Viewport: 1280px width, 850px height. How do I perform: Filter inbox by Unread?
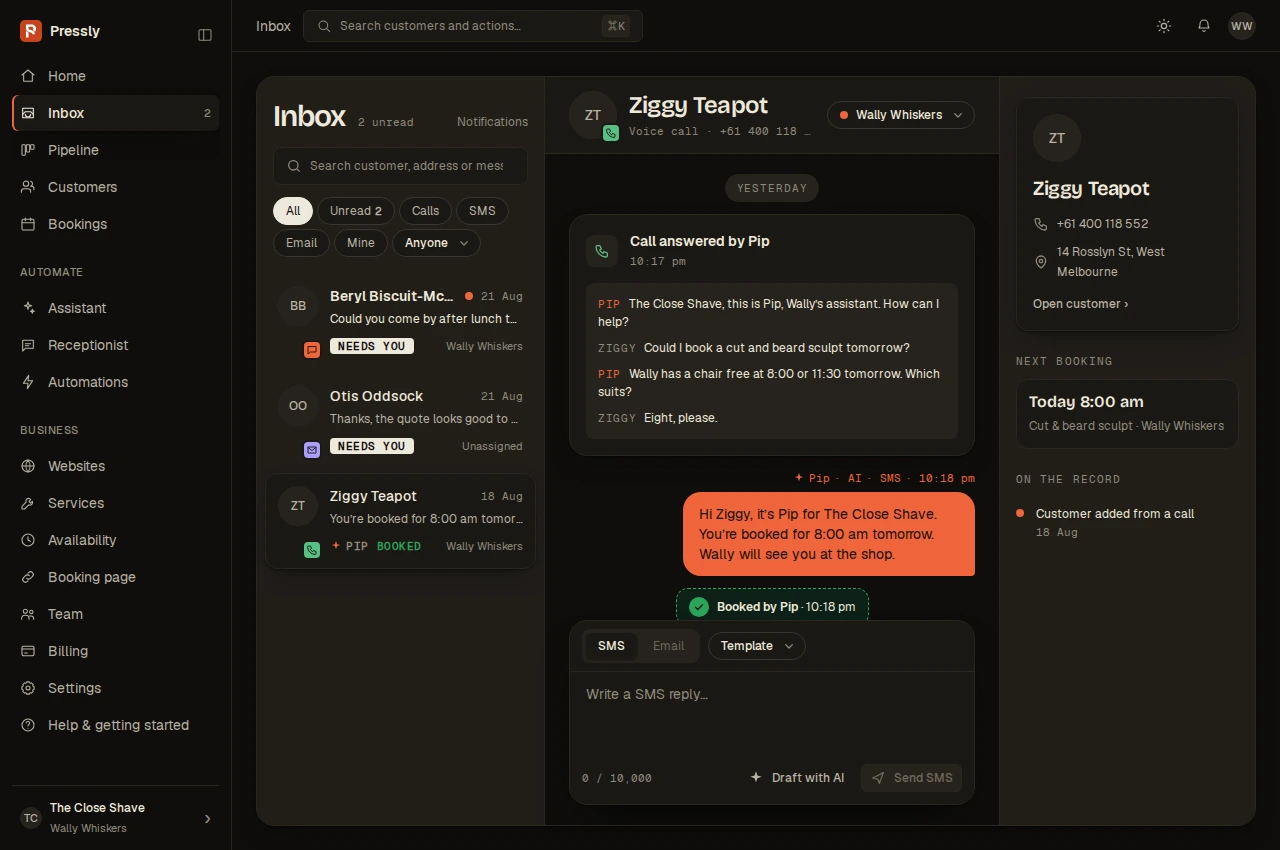[x=356, y=211]
